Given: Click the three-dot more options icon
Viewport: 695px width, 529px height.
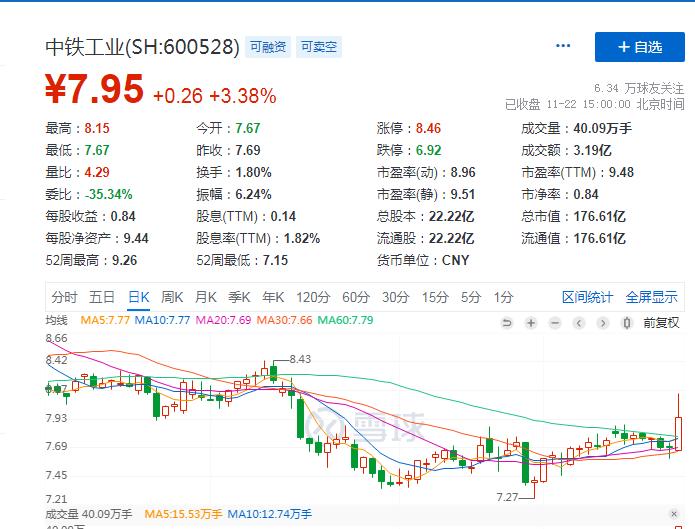Looking at the screenshot, I should [563, 46].
